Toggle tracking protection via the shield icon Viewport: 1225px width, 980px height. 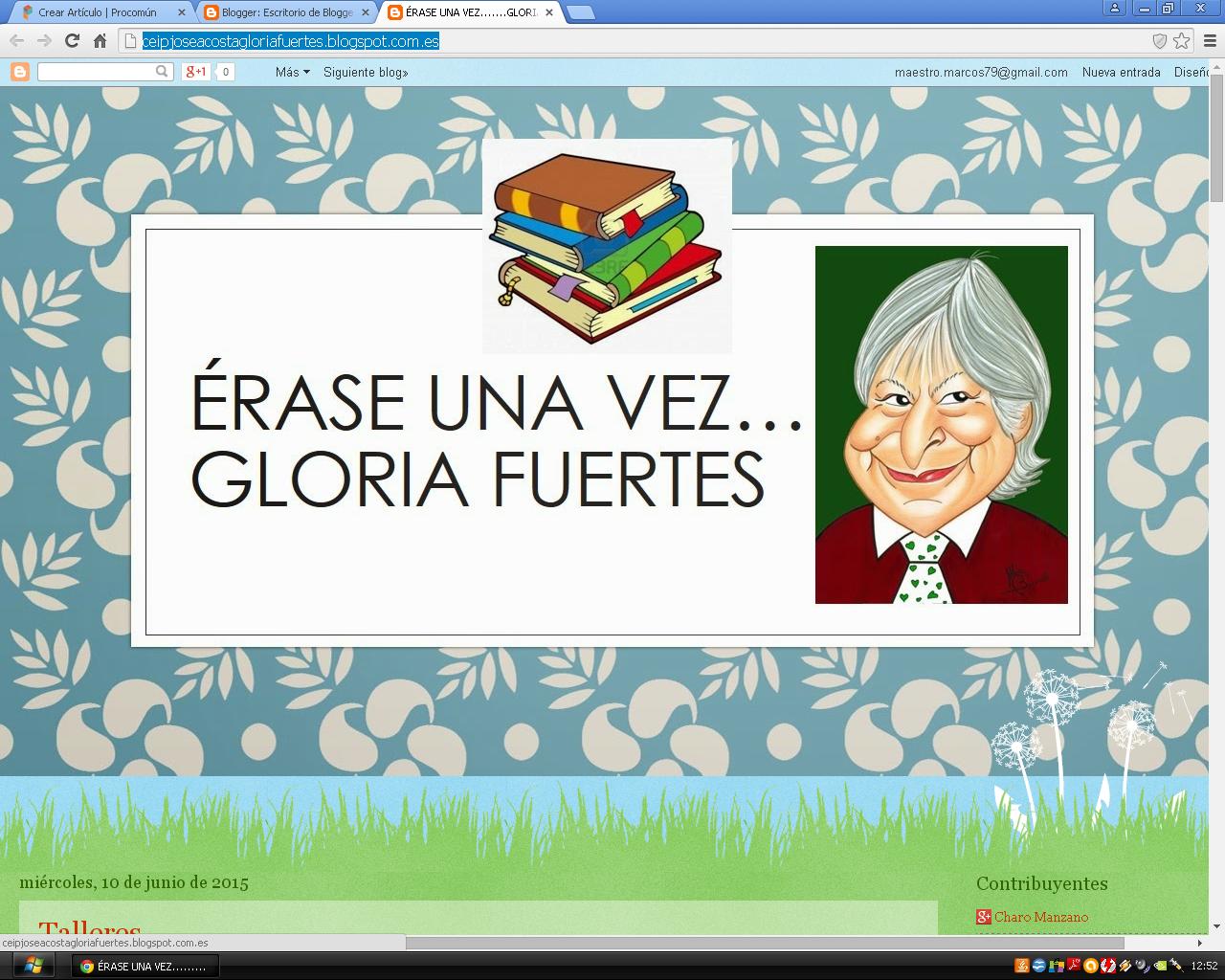[1160, 41]
